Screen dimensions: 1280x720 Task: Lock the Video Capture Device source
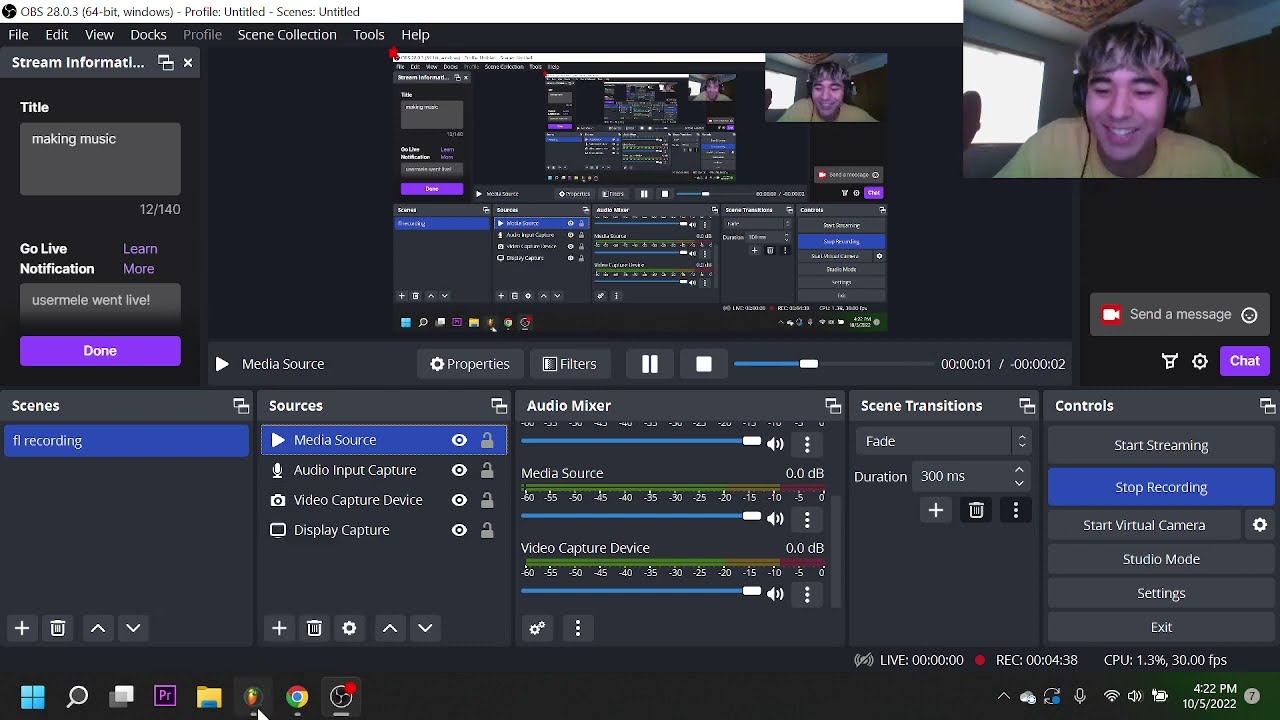pos(487,500)
